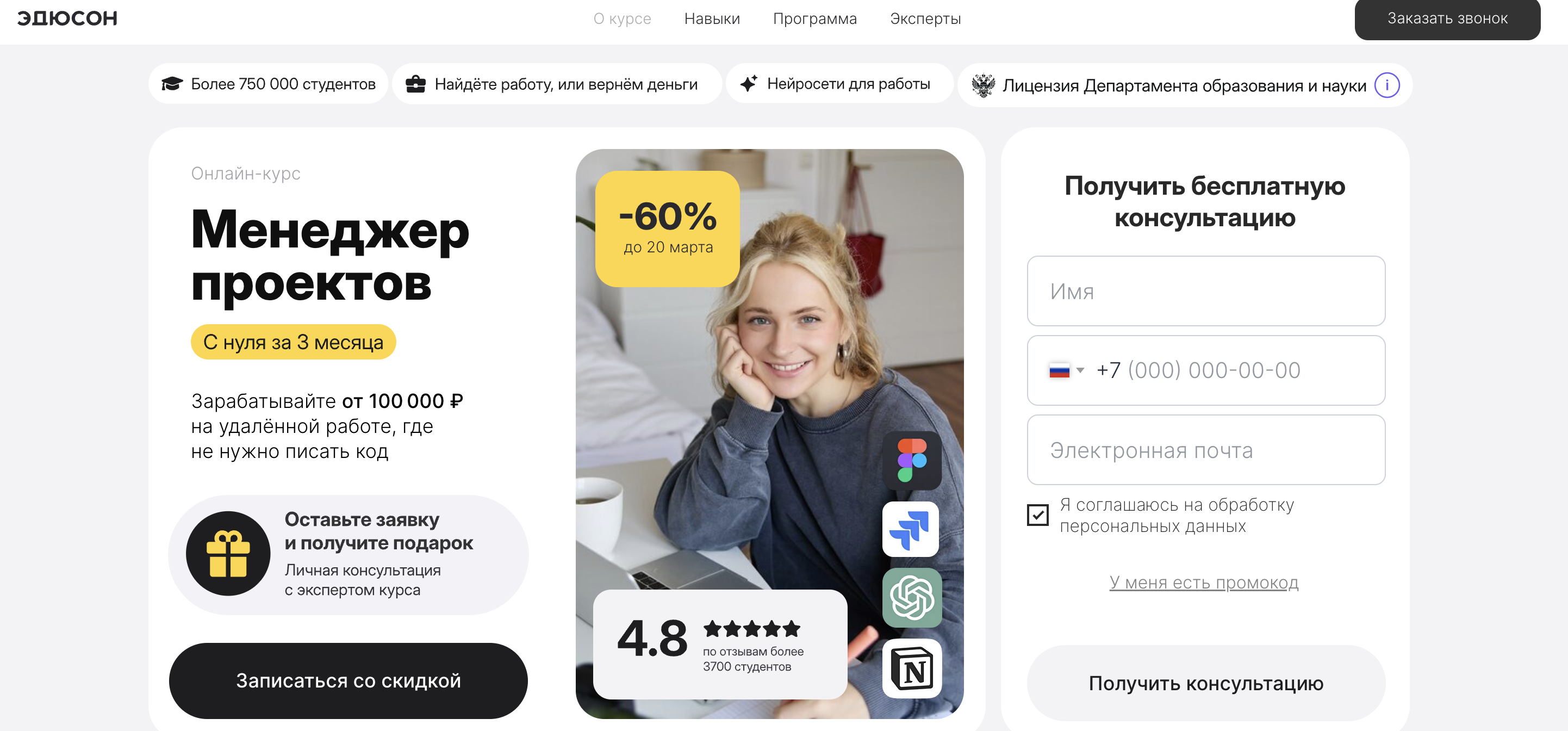Open the license info circle icon
The height and width of the screenshot is (731, 1568).
(1386, 85)
